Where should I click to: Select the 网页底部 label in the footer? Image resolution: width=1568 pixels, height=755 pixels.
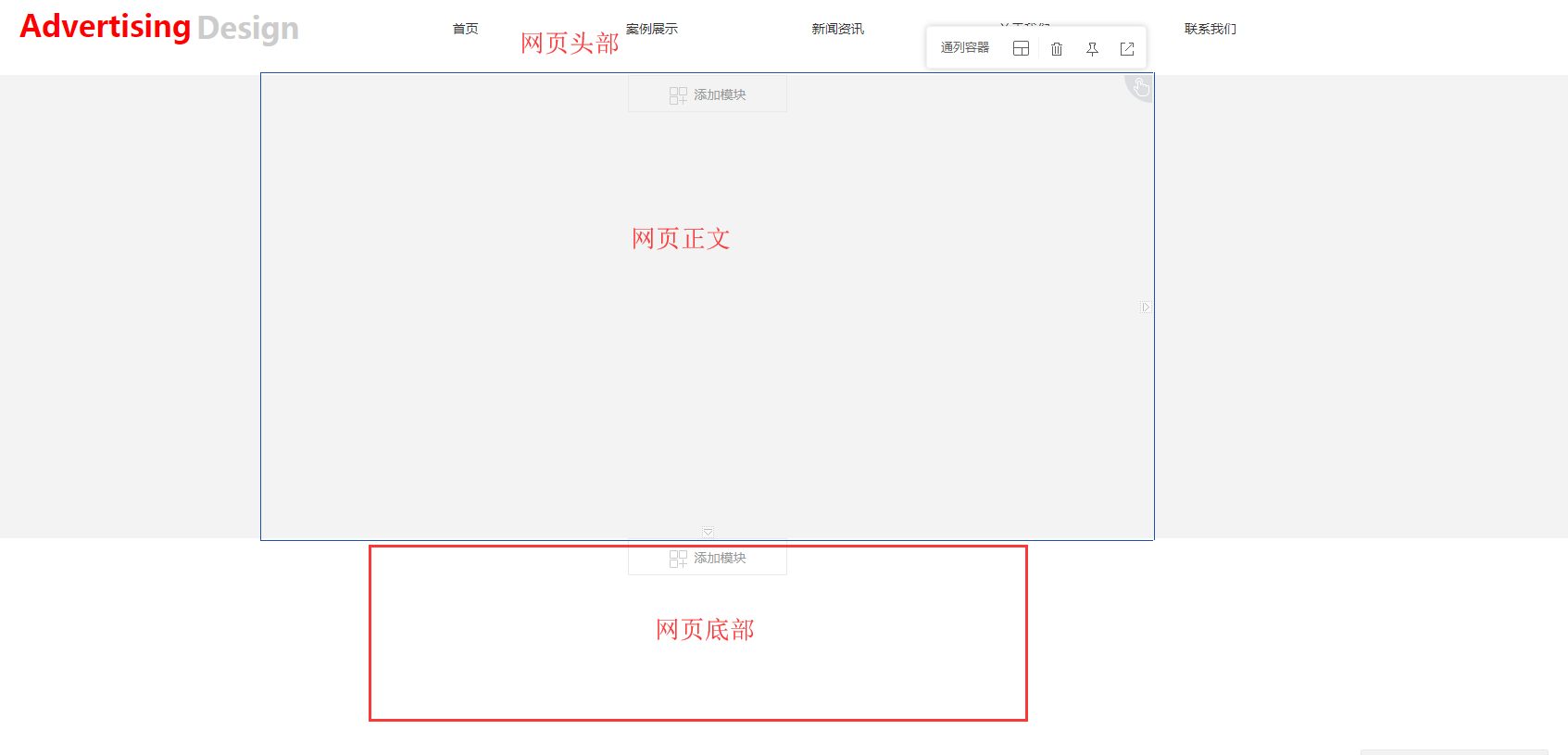(x=705, y=630)
